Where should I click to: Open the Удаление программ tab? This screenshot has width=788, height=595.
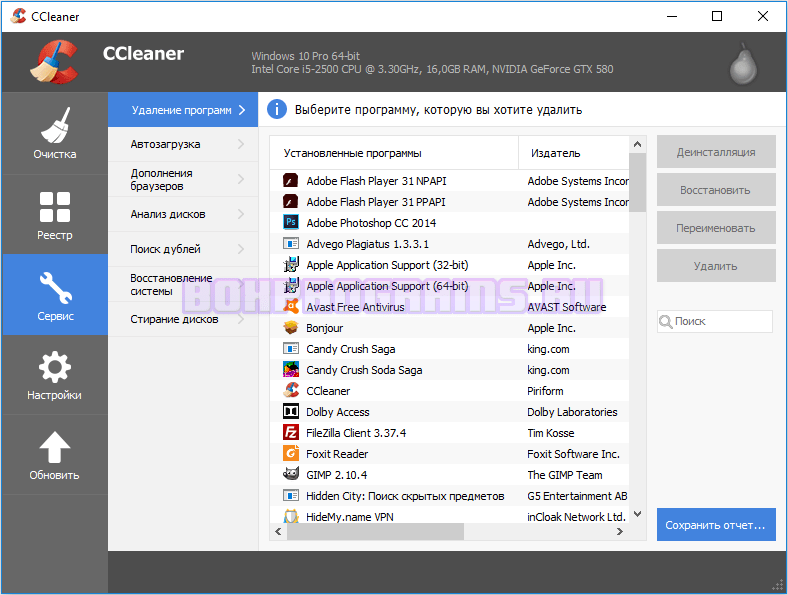pyautogui.click(x=183, y=110)
